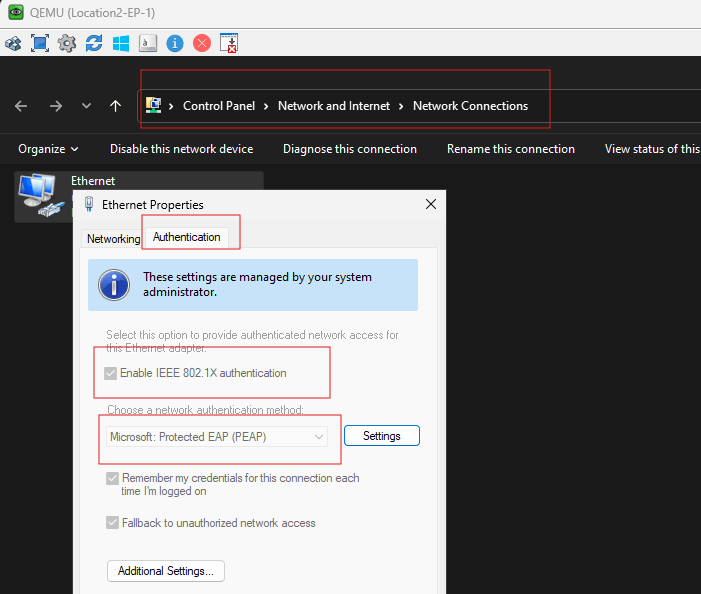The image size is (701, 594).
Task: Click the blue refresh arrows icon
Action: pos(94,43)
